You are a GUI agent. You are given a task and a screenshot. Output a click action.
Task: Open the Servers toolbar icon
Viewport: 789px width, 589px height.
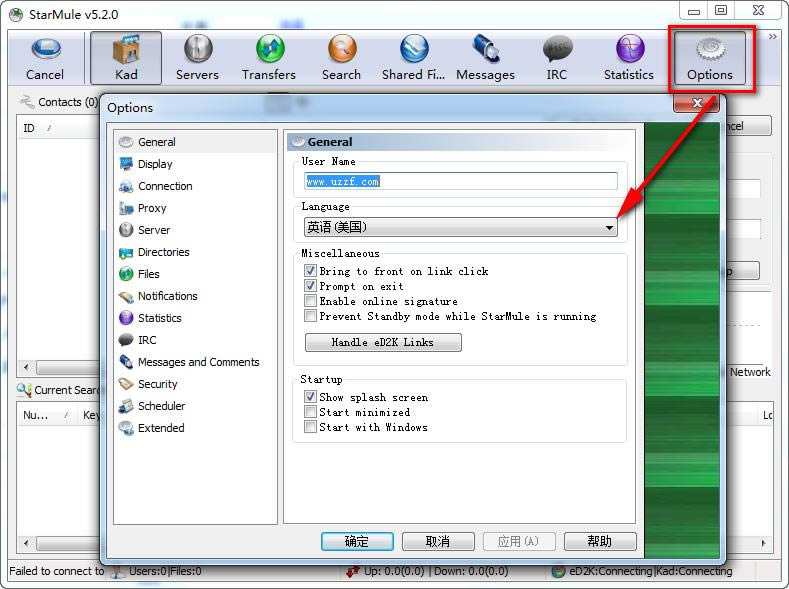pyautogui.click(x=197, y=58)
